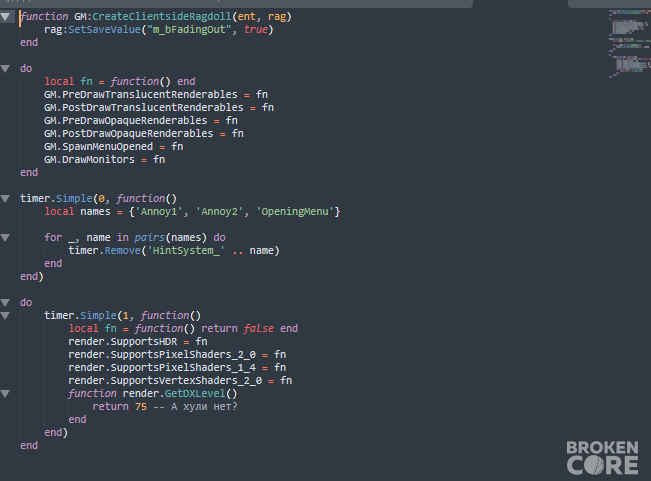Click on 'render.SupportsPixelShaders_2_0' line
This screenshot has height=481, width=651.
tap(177, 355)
